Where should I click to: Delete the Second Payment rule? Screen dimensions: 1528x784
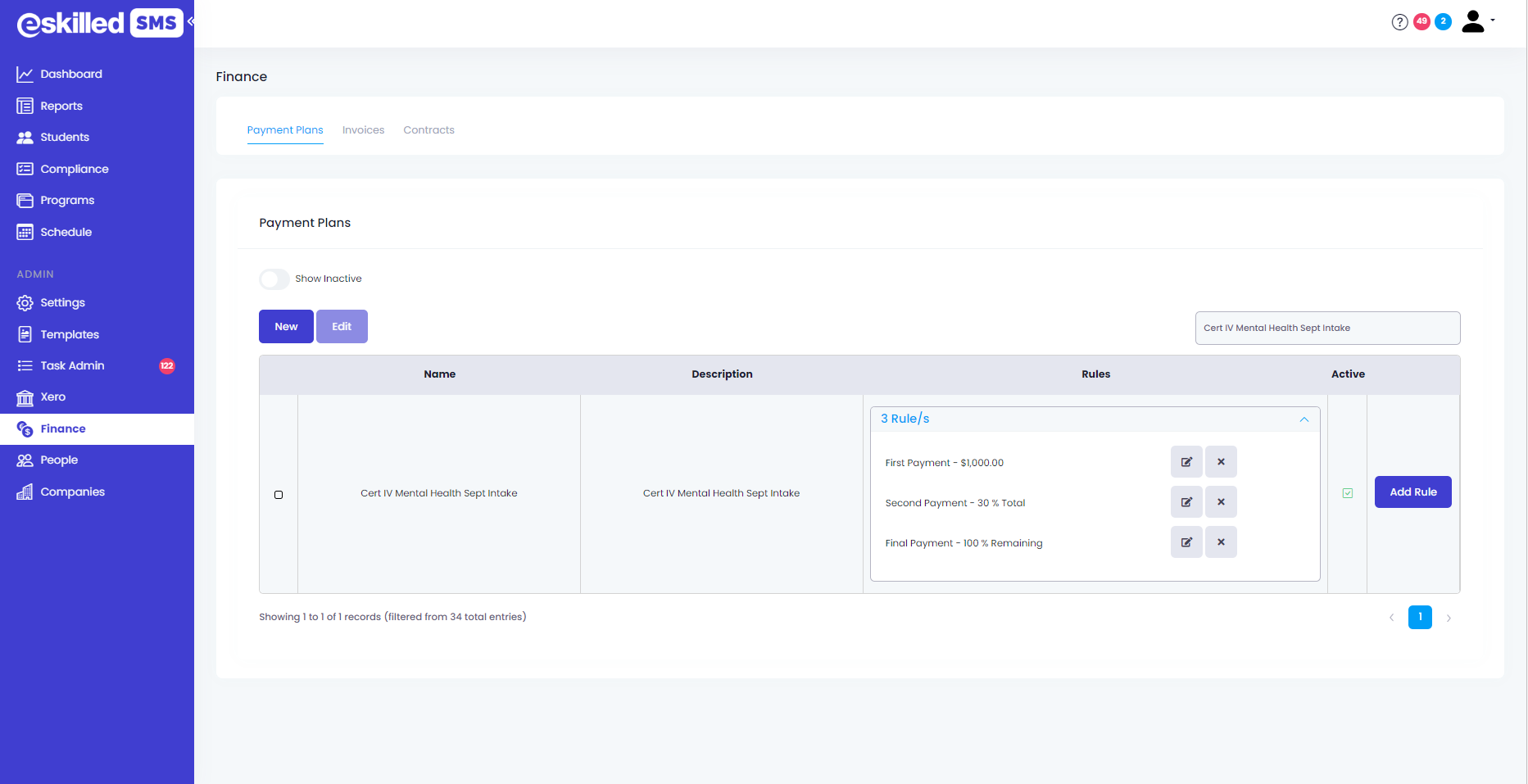pyautogui.click(x=1221, y=502)
